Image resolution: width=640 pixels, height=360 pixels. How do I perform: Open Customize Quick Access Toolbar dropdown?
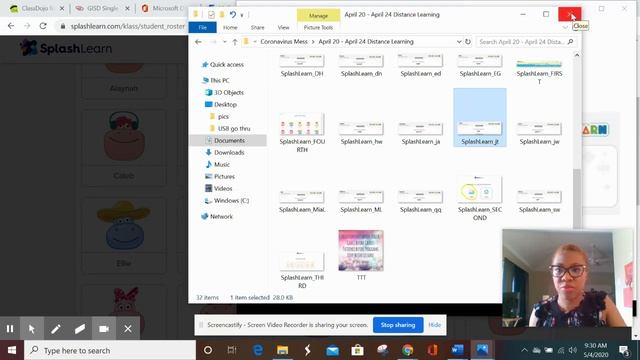[242, 15]
